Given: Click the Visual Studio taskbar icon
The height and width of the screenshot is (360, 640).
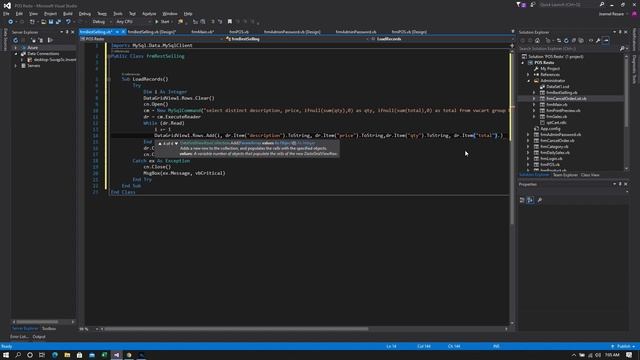Looking at the screenshot, I should point(116,355).
